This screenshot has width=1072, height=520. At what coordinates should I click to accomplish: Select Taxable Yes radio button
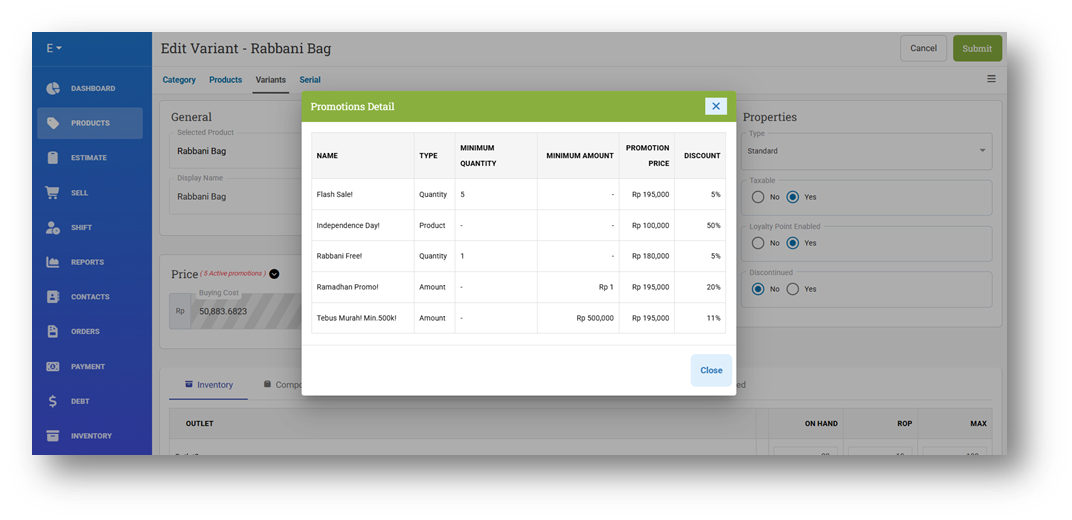[x=792, y=197]
